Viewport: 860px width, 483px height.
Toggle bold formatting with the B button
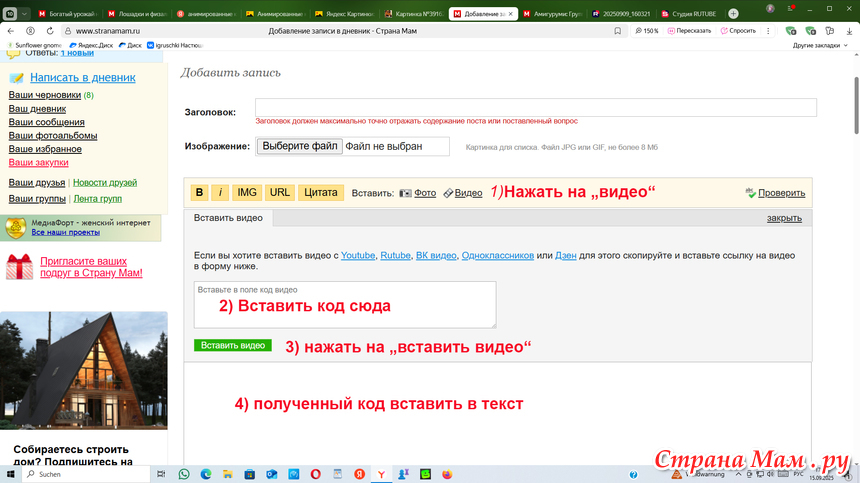[199, 193]
